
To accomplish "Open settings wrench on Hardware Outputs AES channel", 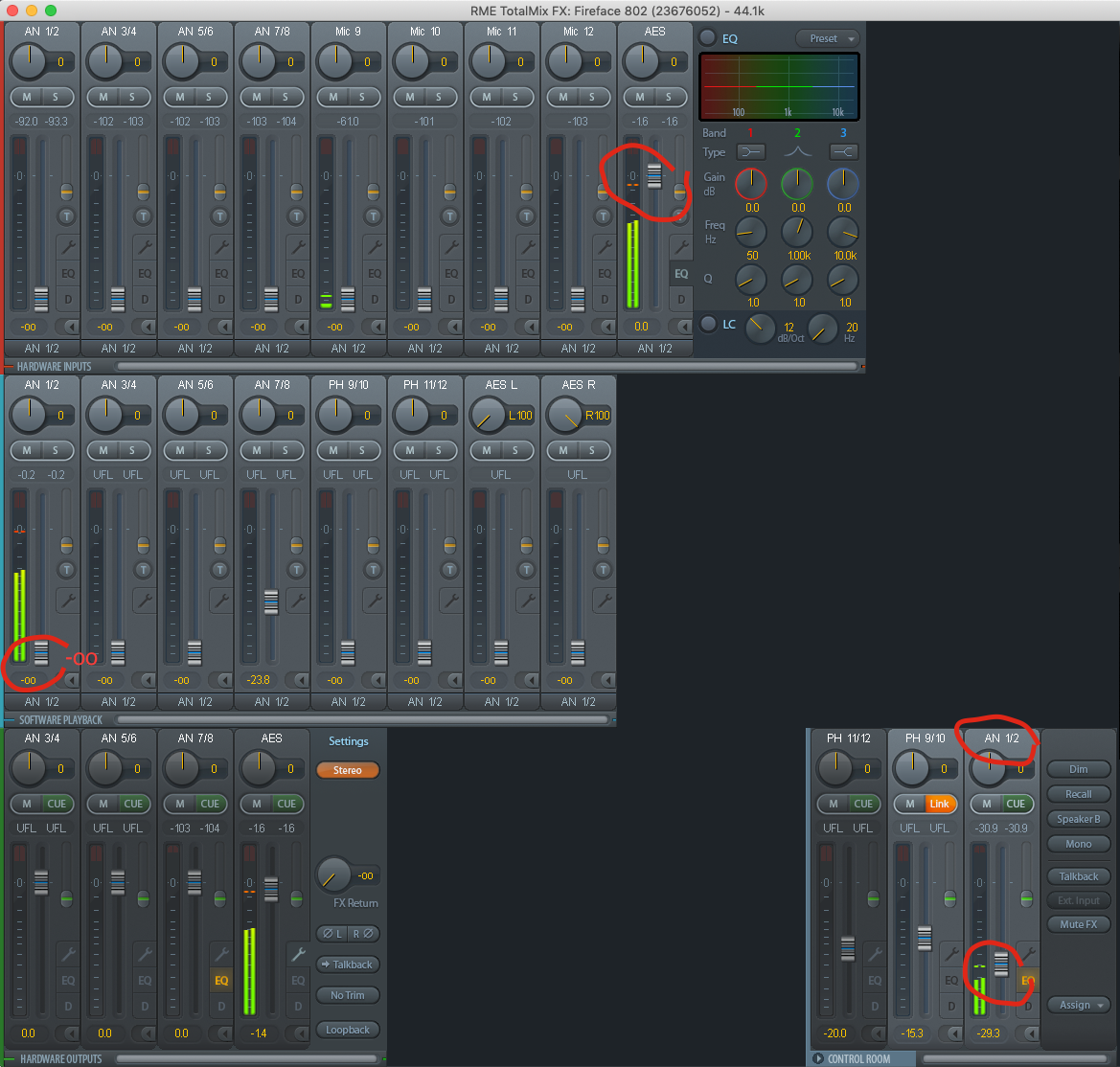I will (x=298, y=954).
